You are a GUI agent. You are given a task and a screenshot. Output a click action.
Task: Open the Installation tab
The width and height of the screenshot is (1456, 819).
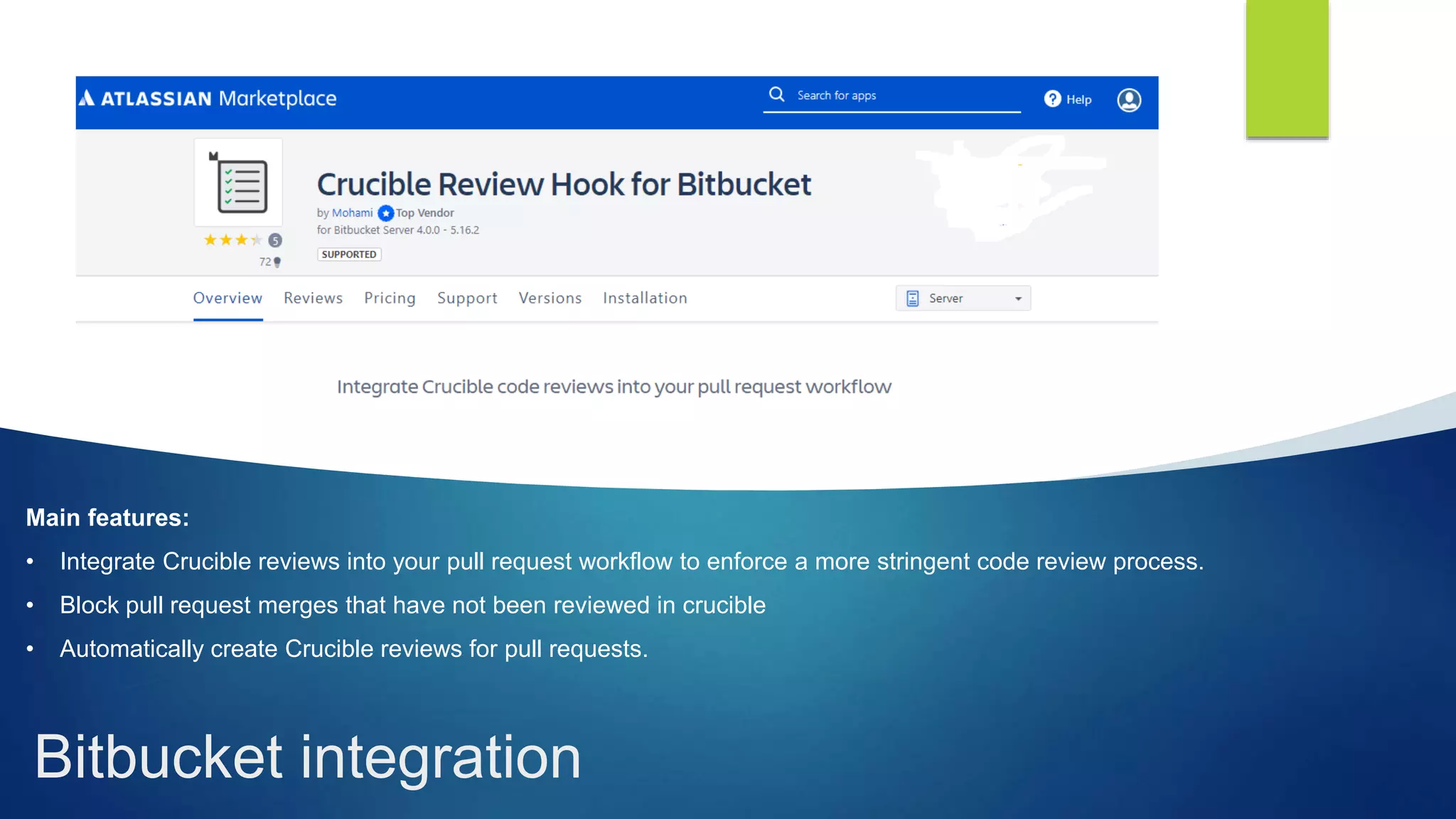[645, 299]
